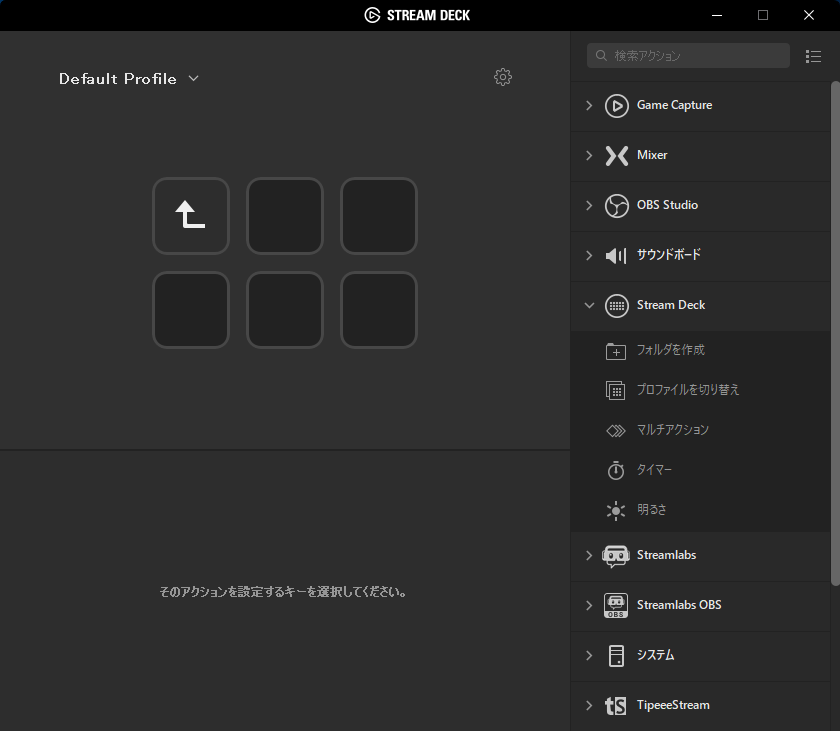Click the back arrow key on the deck
Screen dimensions: 840x731
pyautogui.click(x=190, y=216)
